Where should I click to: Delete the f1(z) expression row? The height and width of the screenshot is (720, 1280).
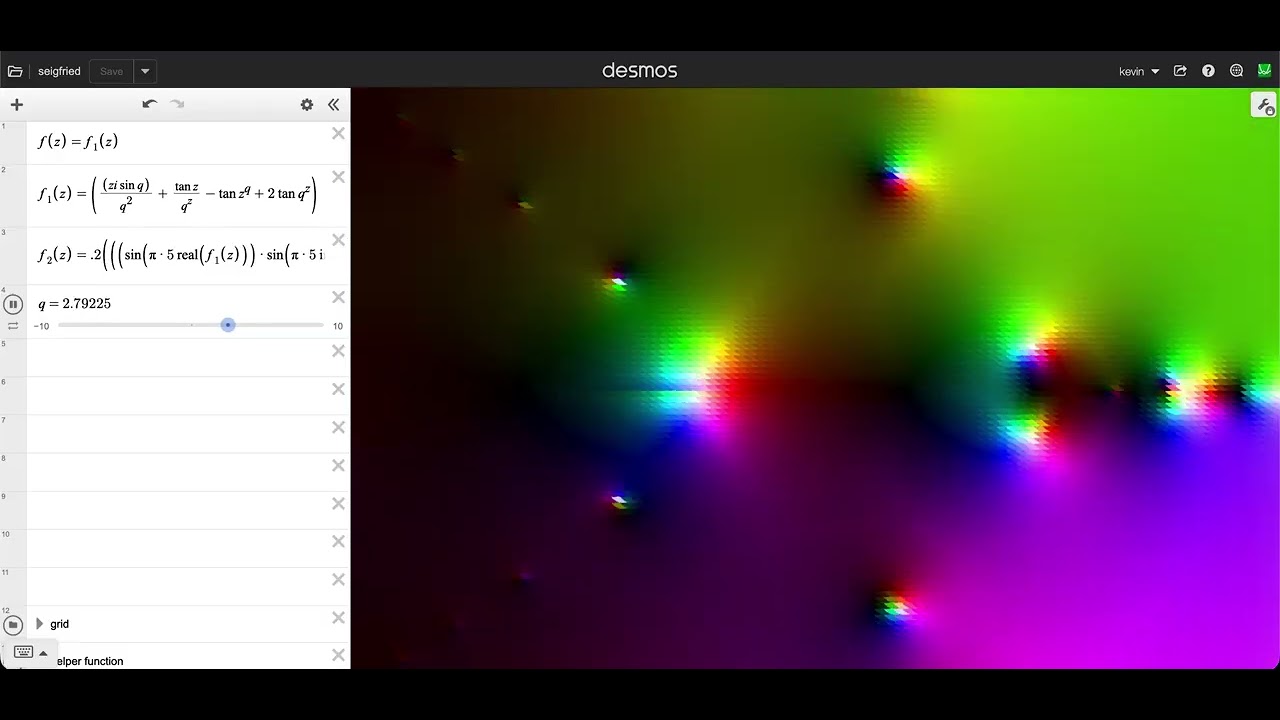pyautogui.click(x=338, y=177)
